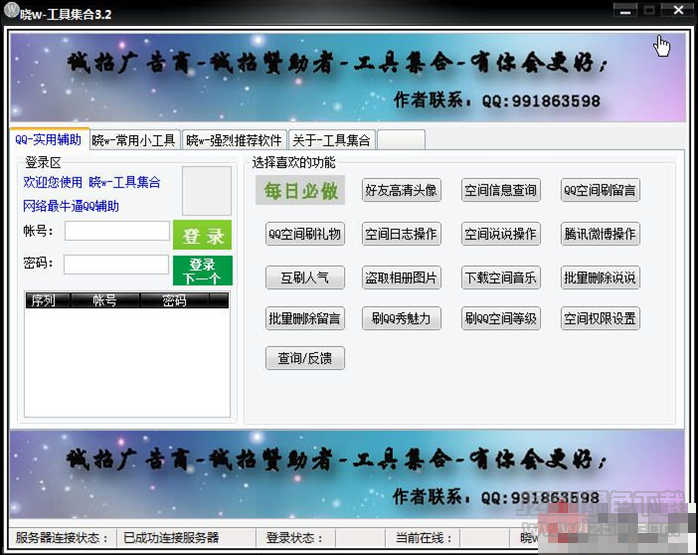
Task: Click the 下载空间音乐 button
Action: (x=500, y=278)
